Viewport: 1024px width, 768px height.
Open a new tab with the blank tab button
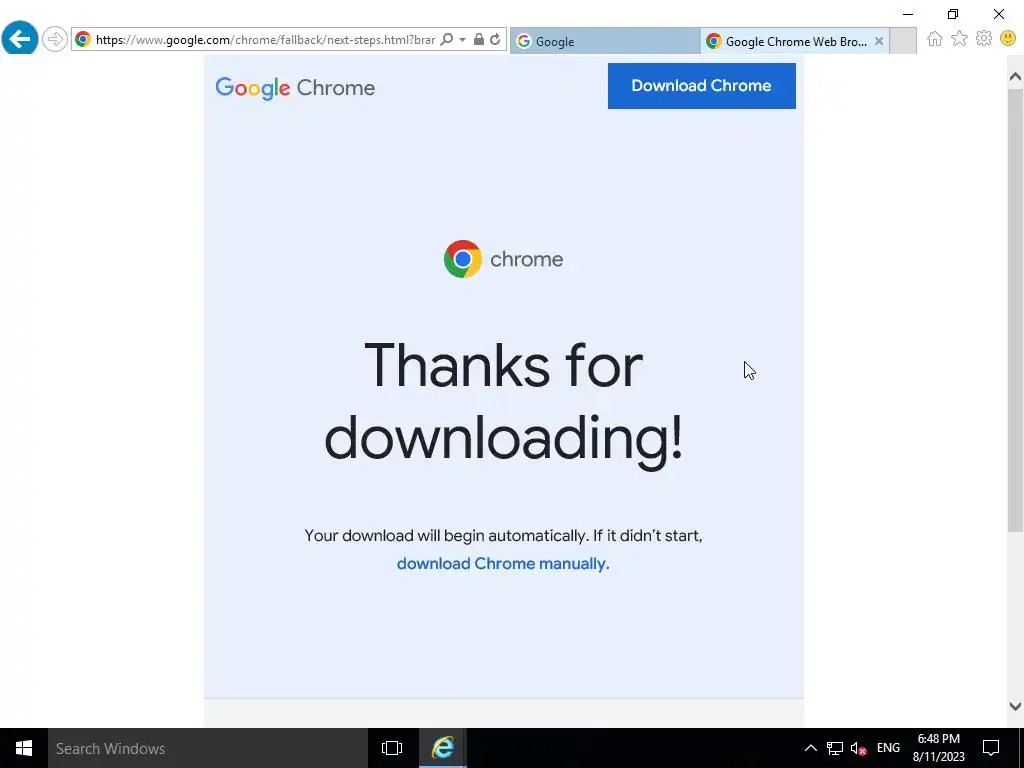pos(903,41)
